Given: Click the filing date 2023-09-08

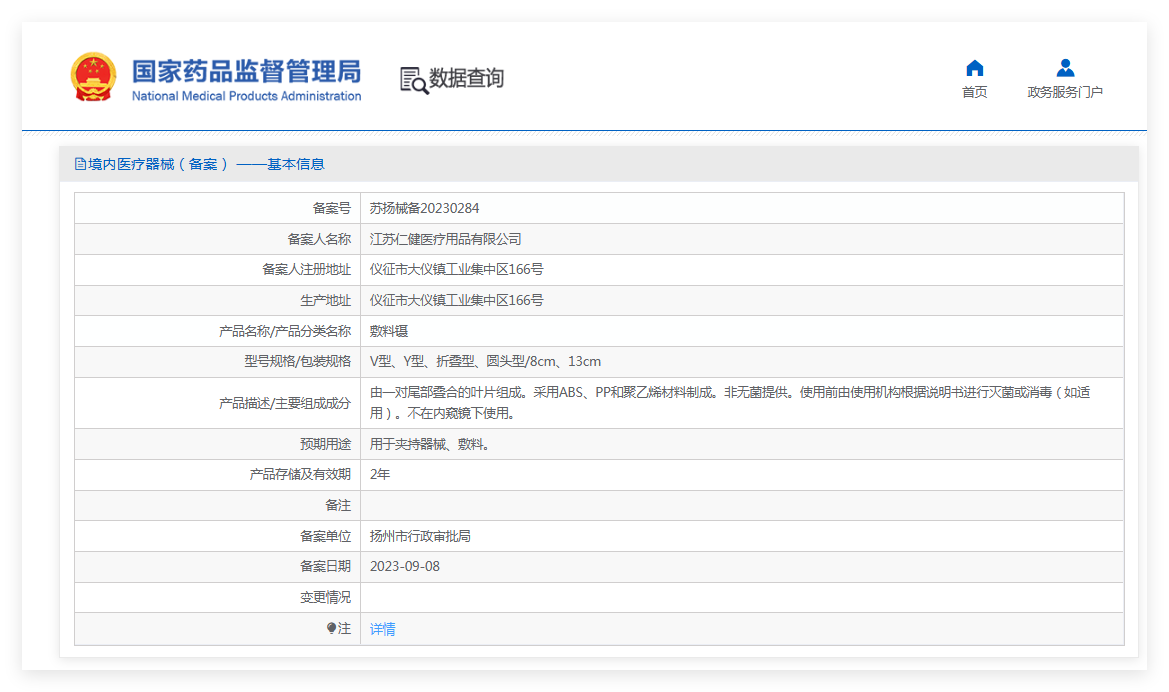Looking at the screenshot, I should (x=404, y=566).
